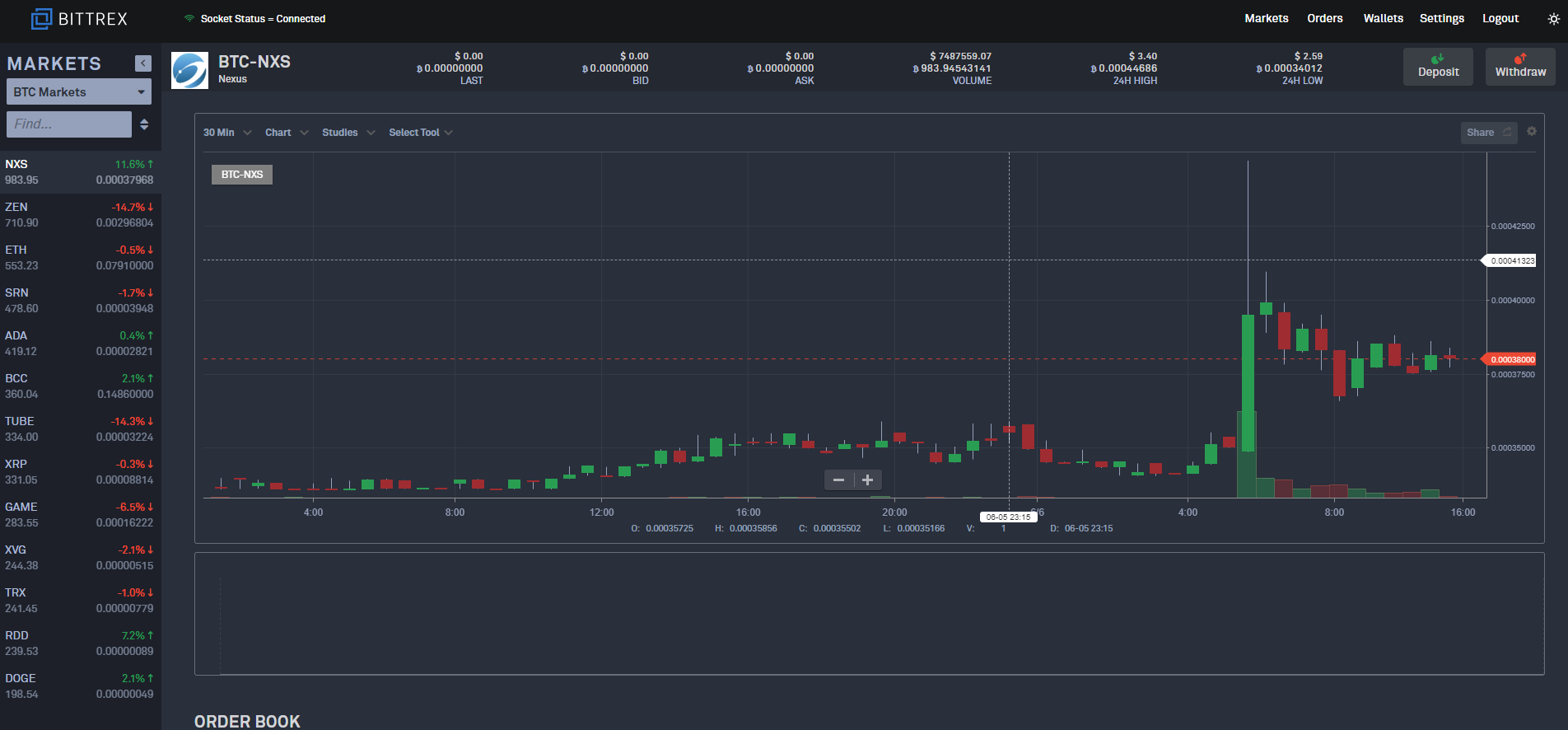Image resolution: width=1568 pixels, height=730 pixels.
Task: Open the Chart type dropdown
Action: (287, 133)
